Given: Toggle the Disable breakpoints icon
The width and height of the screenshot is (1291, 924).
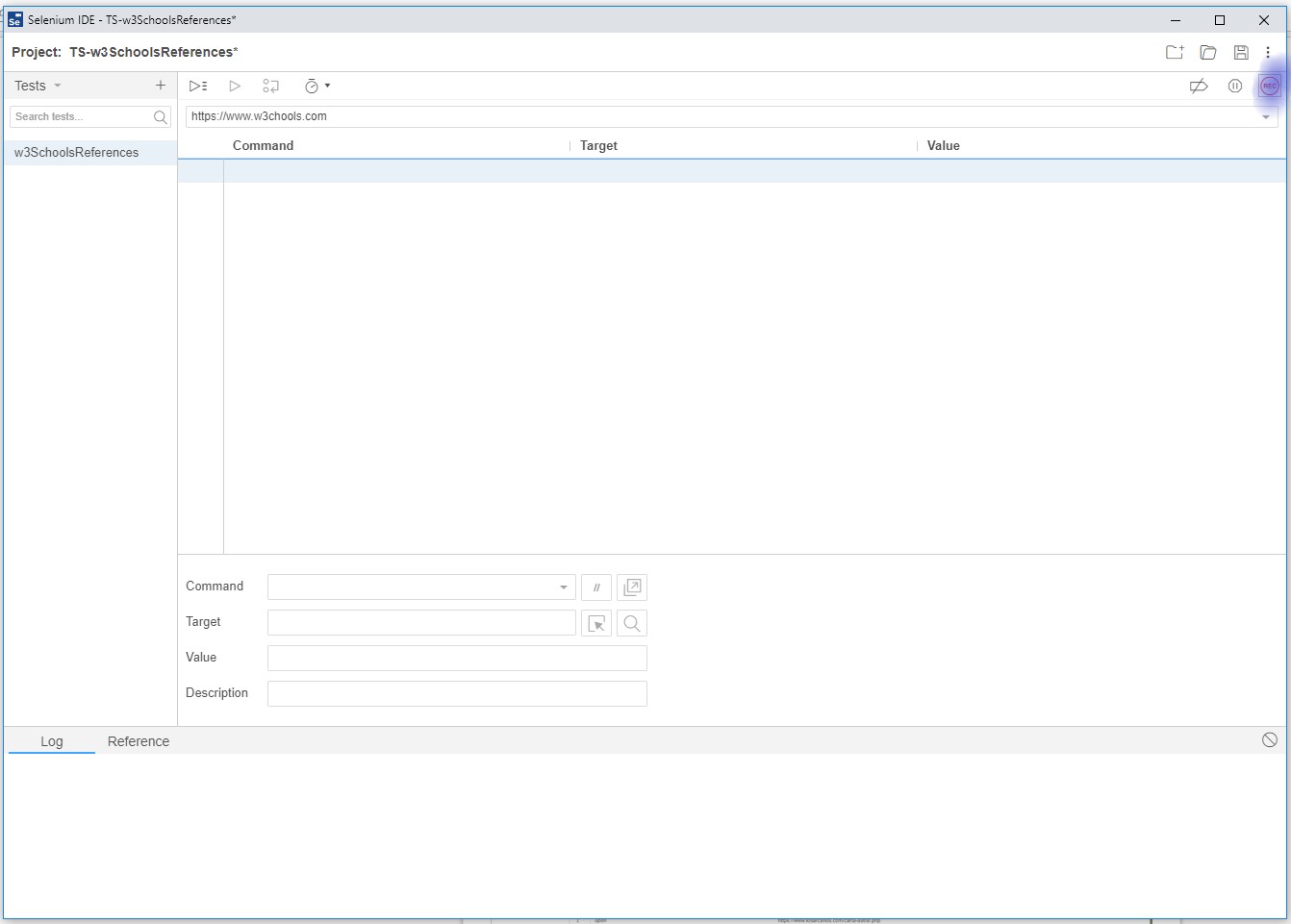Looking at the screenshot, I should [x=1199, y=86].
